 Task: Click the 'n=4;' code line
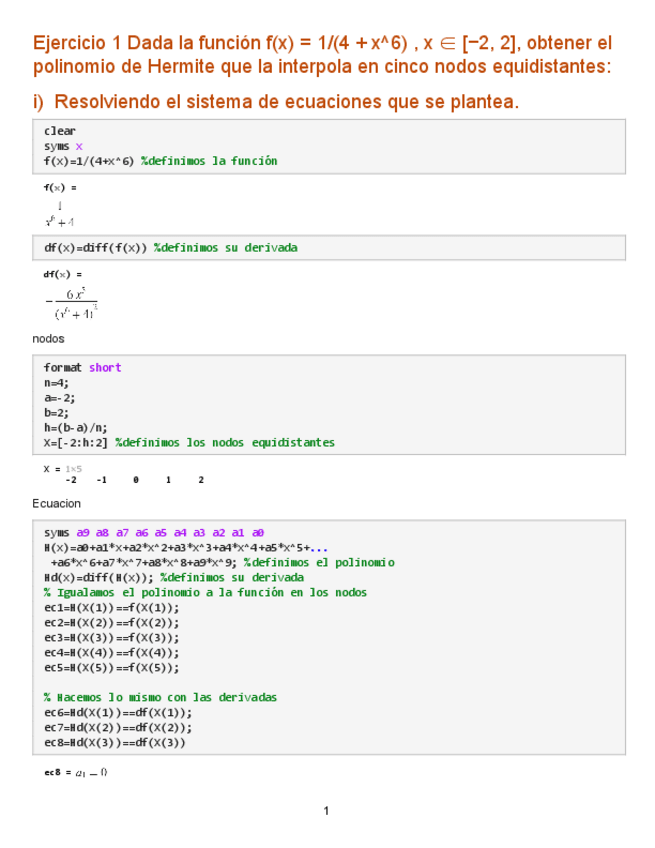pyautogui.click(x=58, y=382)
